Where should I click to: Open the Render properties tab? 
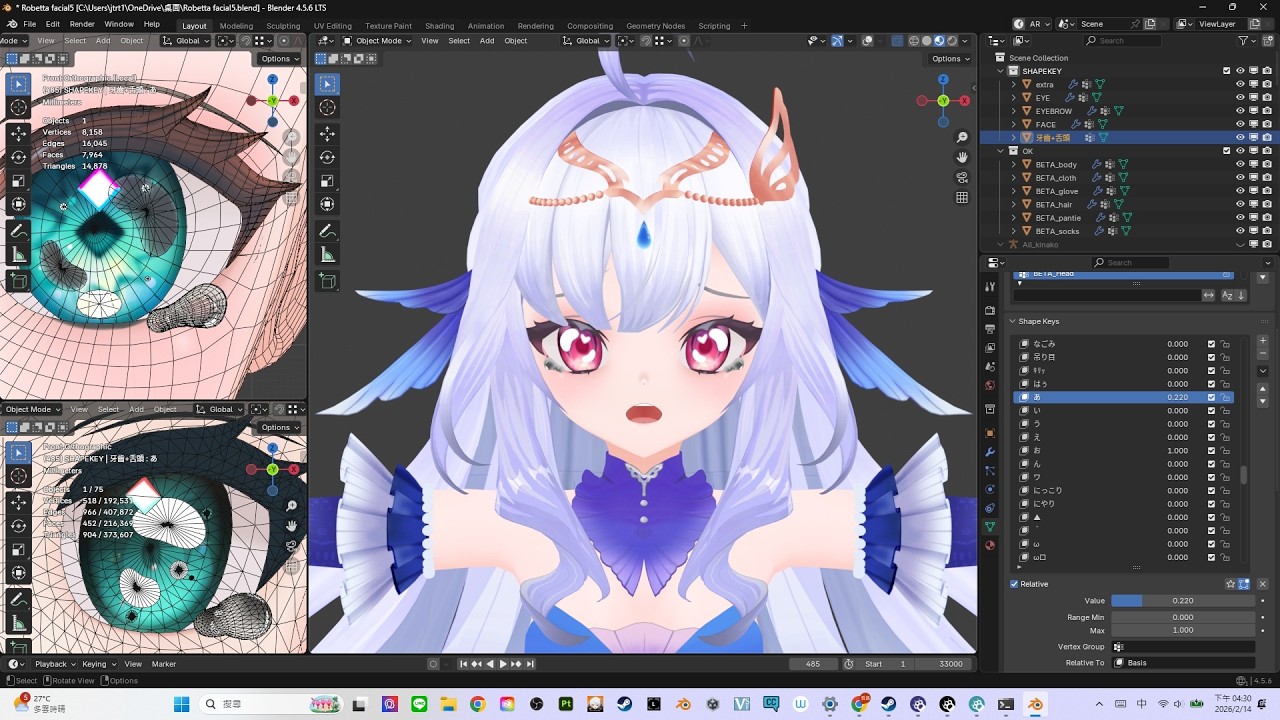pos(990,310)
